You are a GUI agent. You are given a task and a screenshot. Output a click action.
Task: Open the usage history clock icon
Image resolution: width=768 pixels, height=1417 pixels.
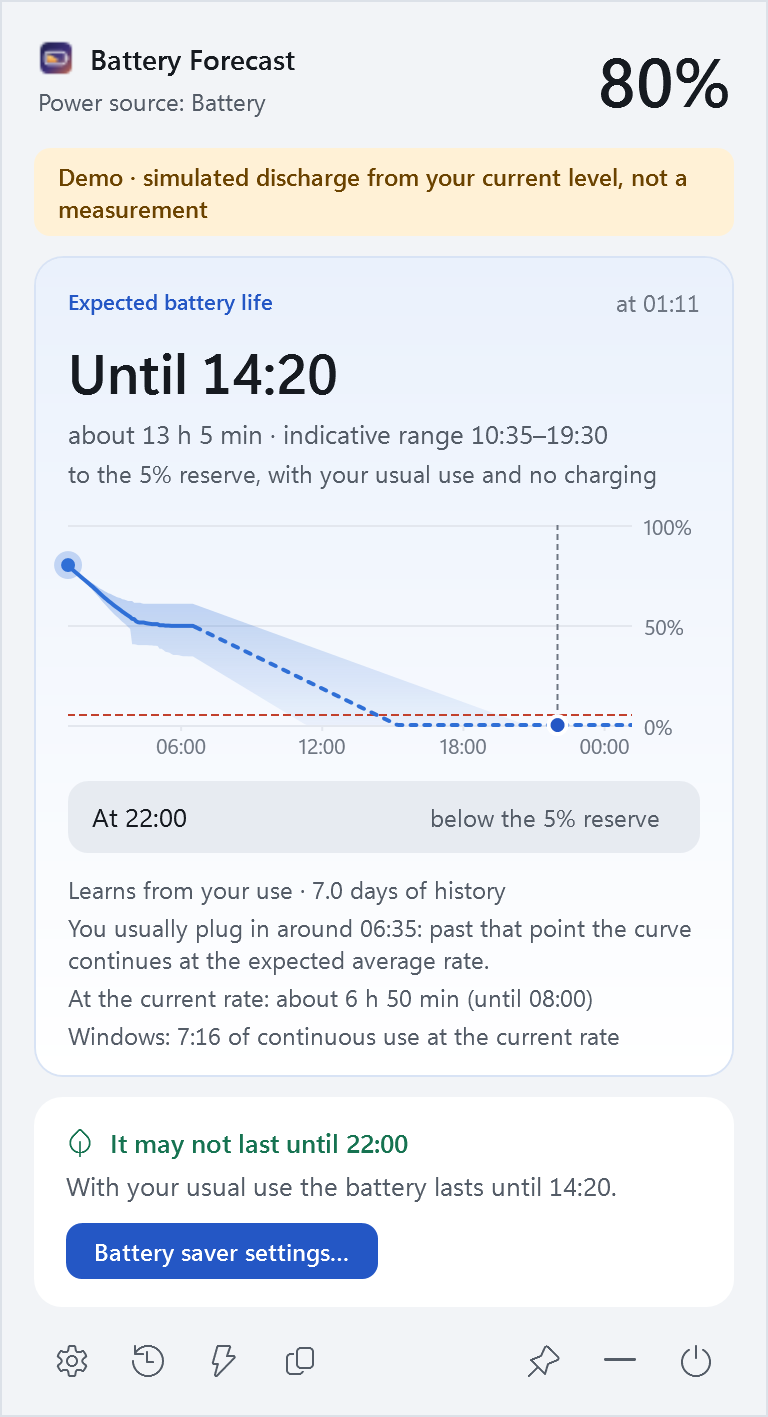pos(148,1361)
